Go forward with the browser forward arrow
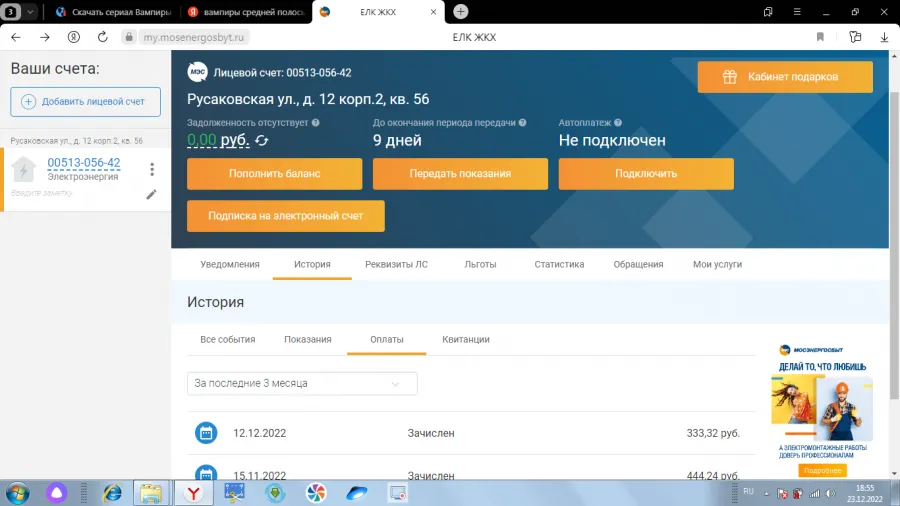Image resolution: width=900 pixels, height=506 pixels. [44, 37]
